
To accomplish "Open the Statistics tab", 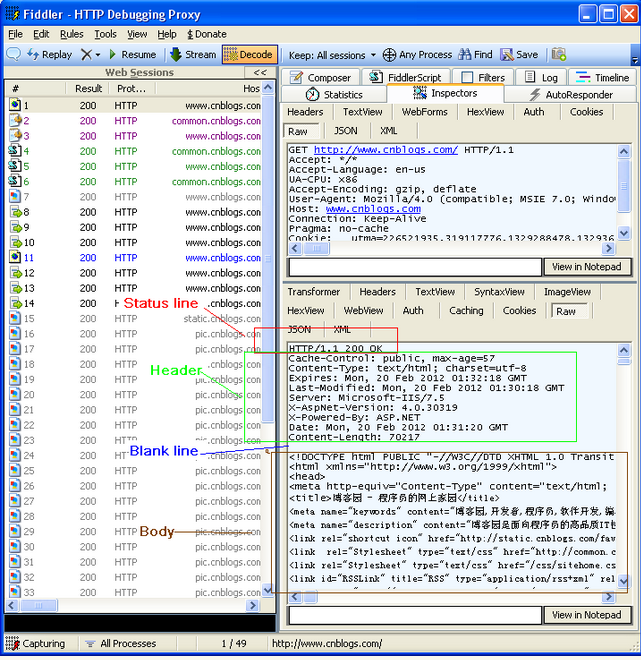I will [x=334, y=94].
